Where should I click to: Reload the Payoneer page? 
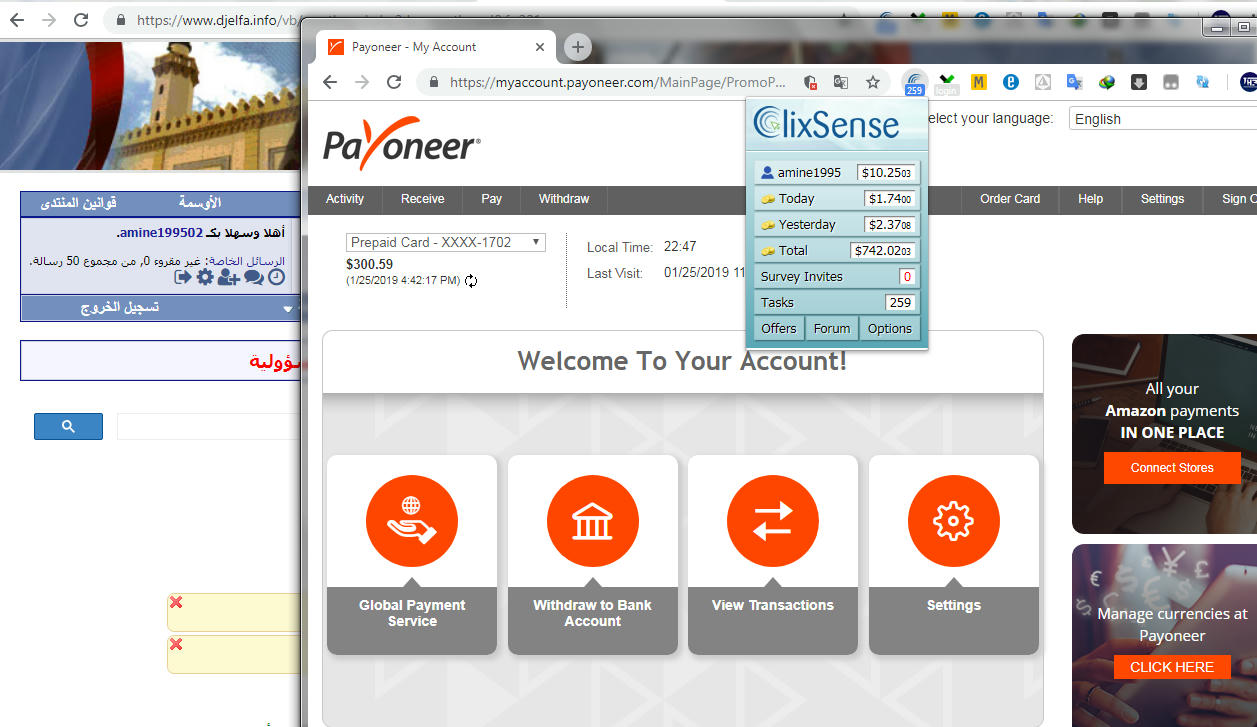pos(394,82)
